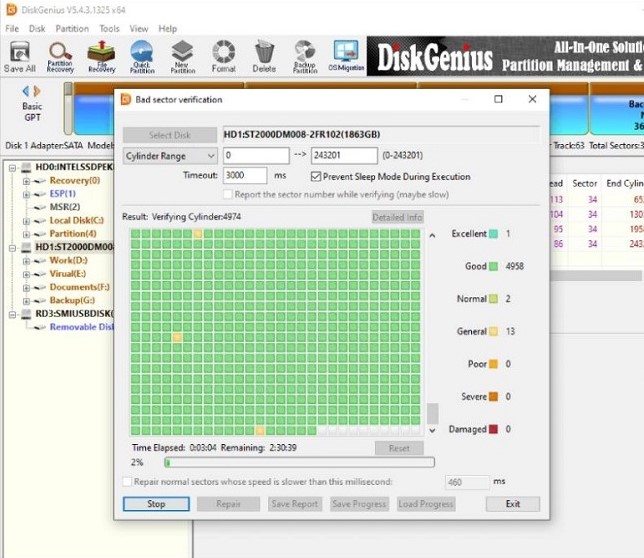Click the Repair button
This screenshot has height=558, width=644.
point(228,504)
